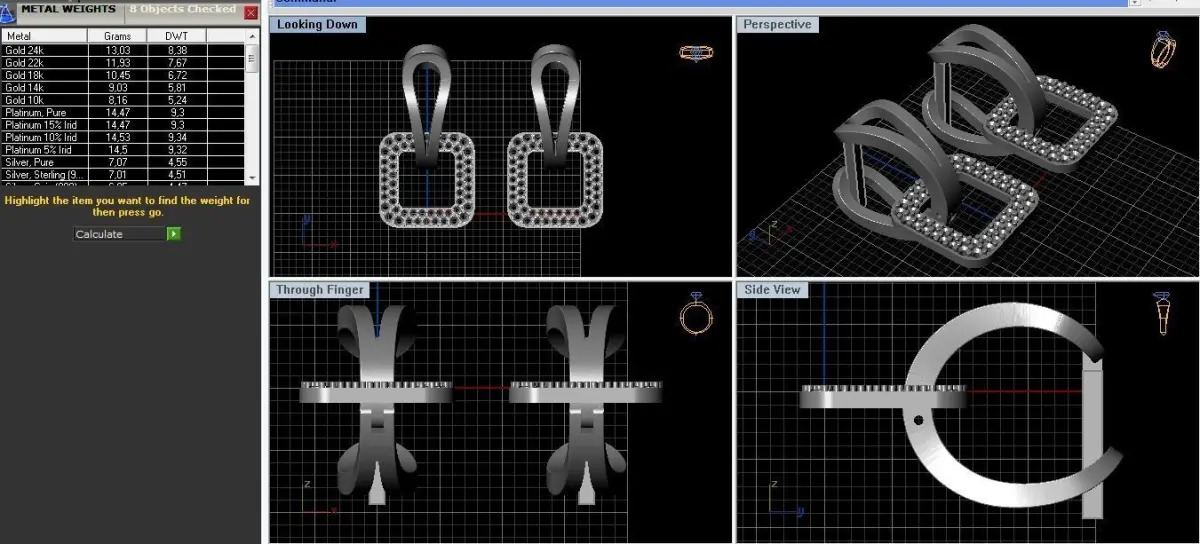The height and width of the screenshot is (544, 1200).
Task: Activate the Side View viewport label
Action: [773, 290]
